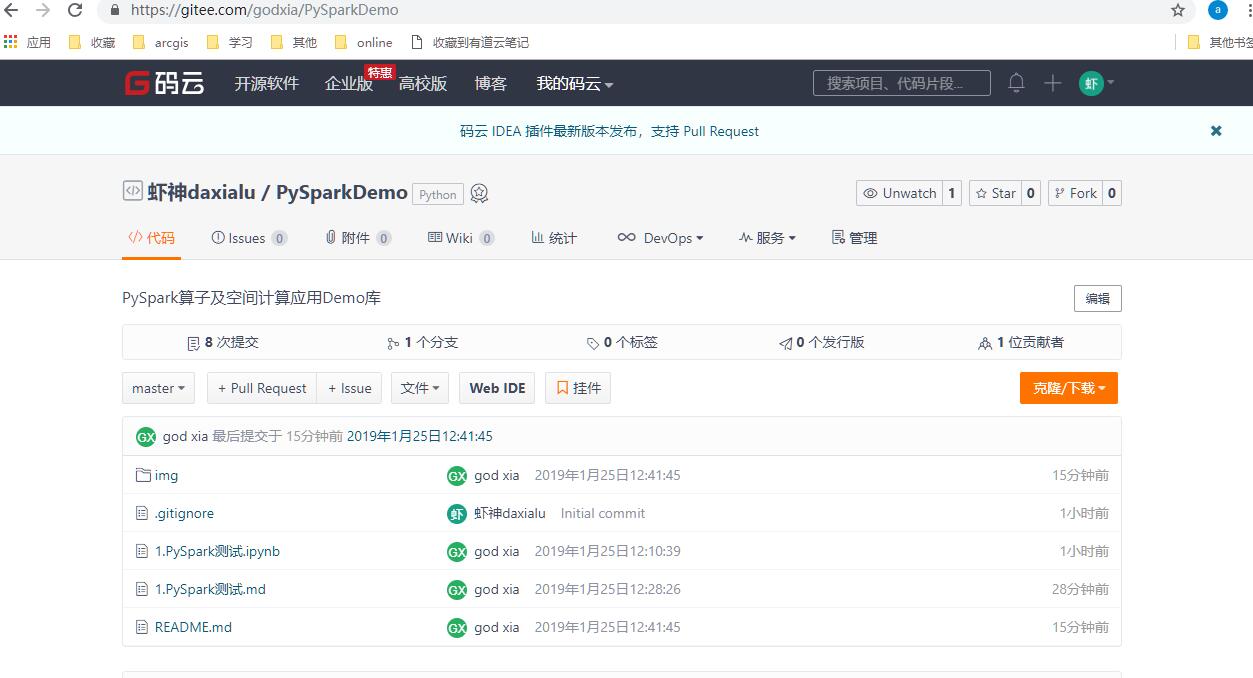Click the Gitee 码云 logo
The height and width of the screenshot is (678, 1253).
coord(164,83)
